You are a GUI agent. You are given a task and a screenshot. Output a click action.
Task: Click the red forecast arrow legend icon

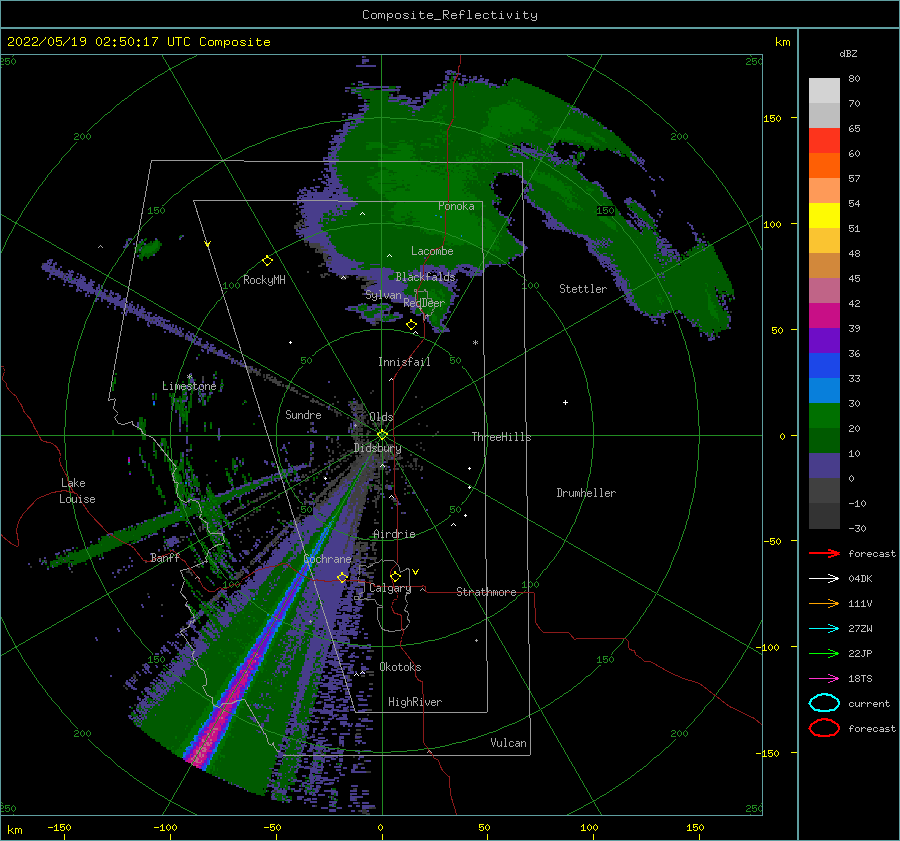824,553
